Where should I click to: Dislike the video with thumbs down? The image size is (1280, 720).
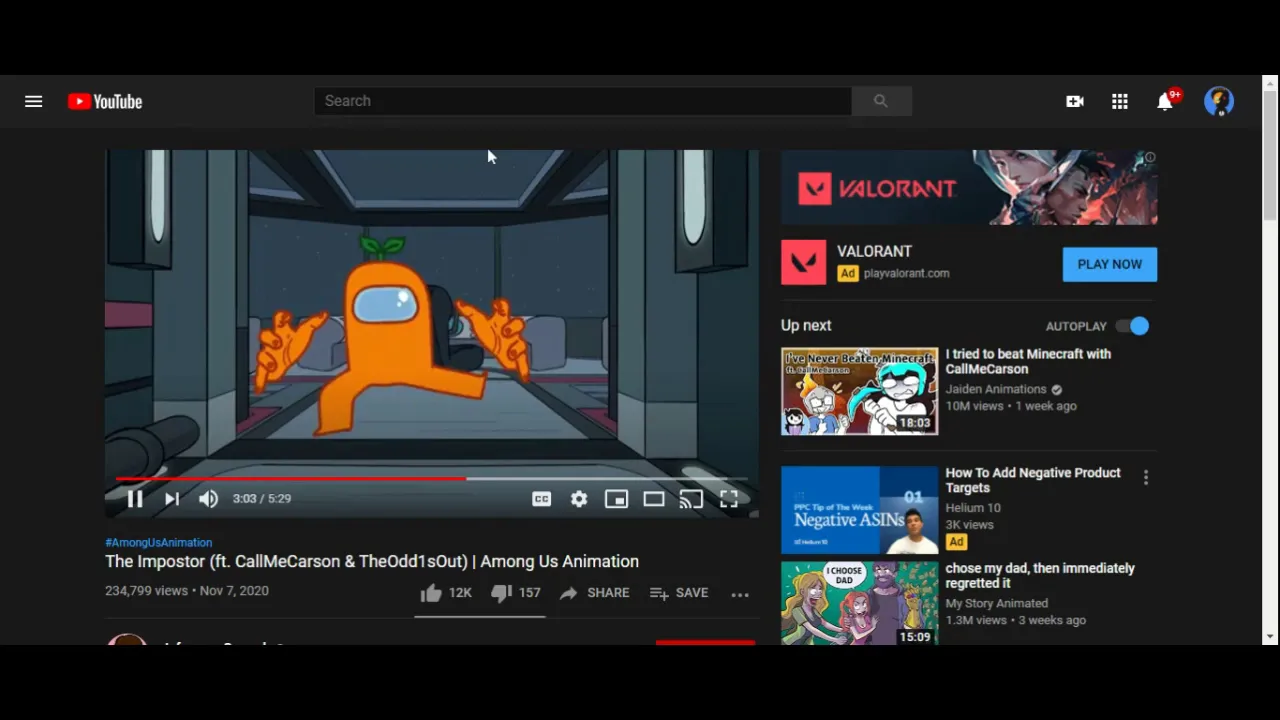[x=516, y=593]
